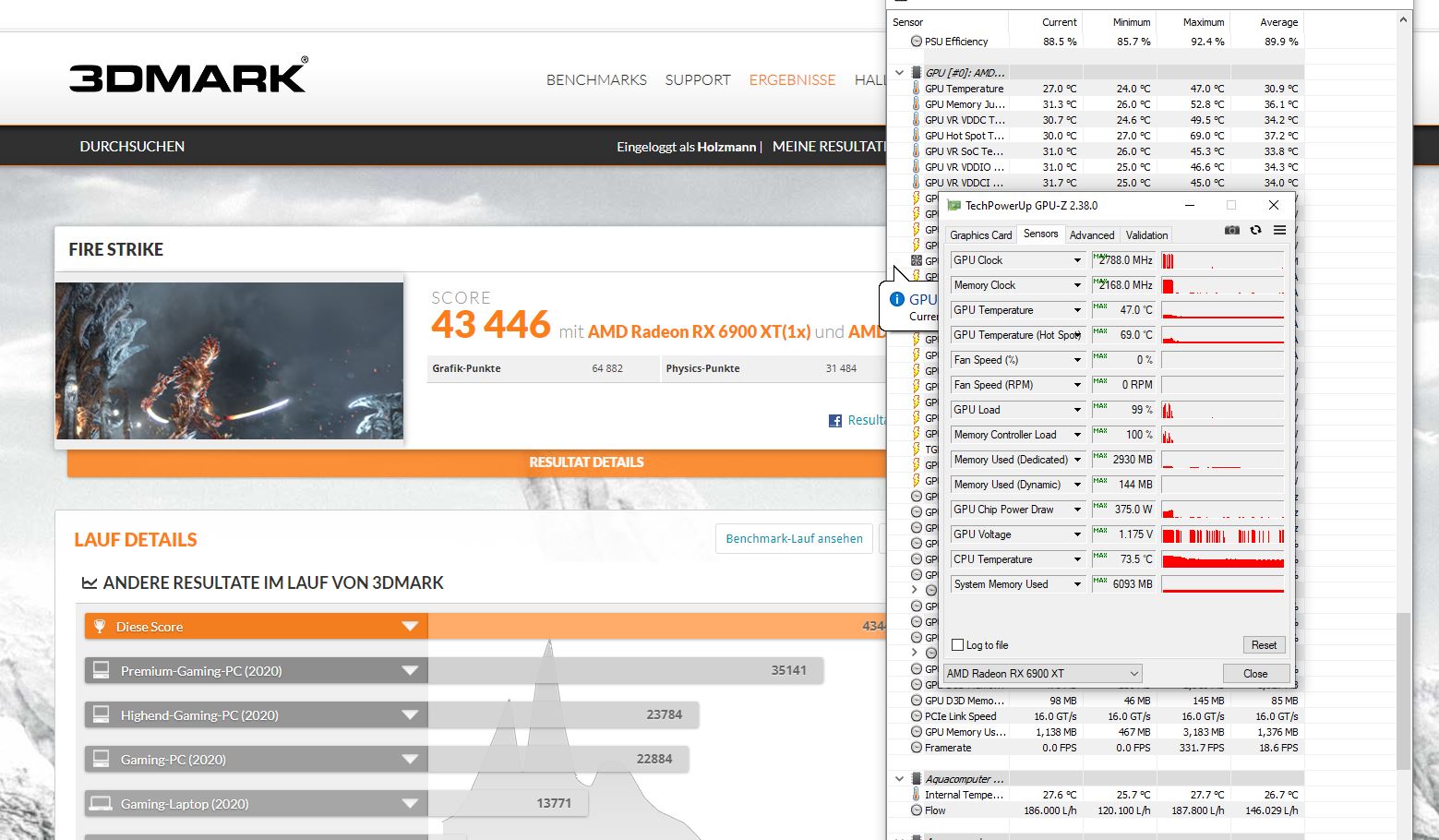Expand the Premium-Gaming-PC (2020) arrow
The image size is (1439, 840).
410,671
